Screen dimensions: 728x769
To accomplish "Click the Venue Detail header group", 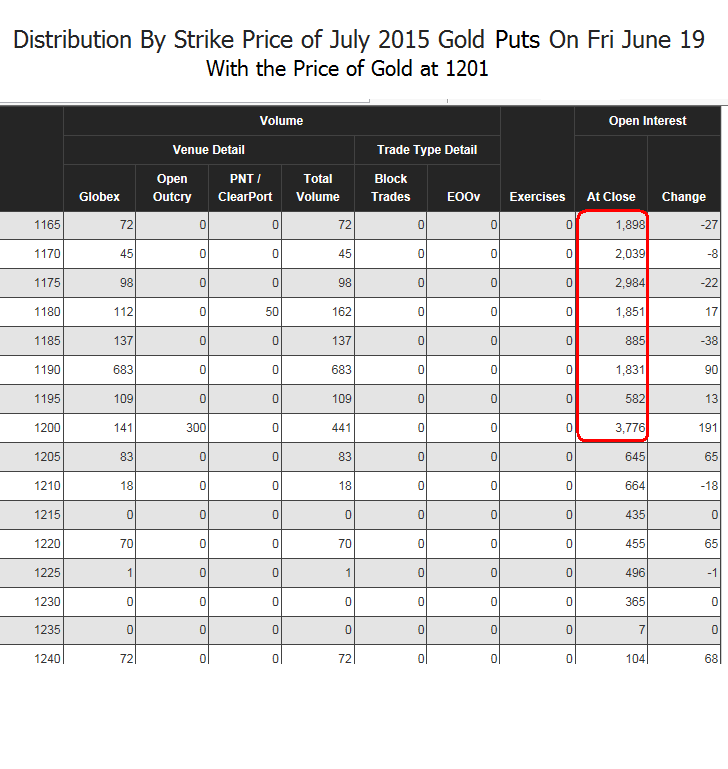I will point(208,150).
